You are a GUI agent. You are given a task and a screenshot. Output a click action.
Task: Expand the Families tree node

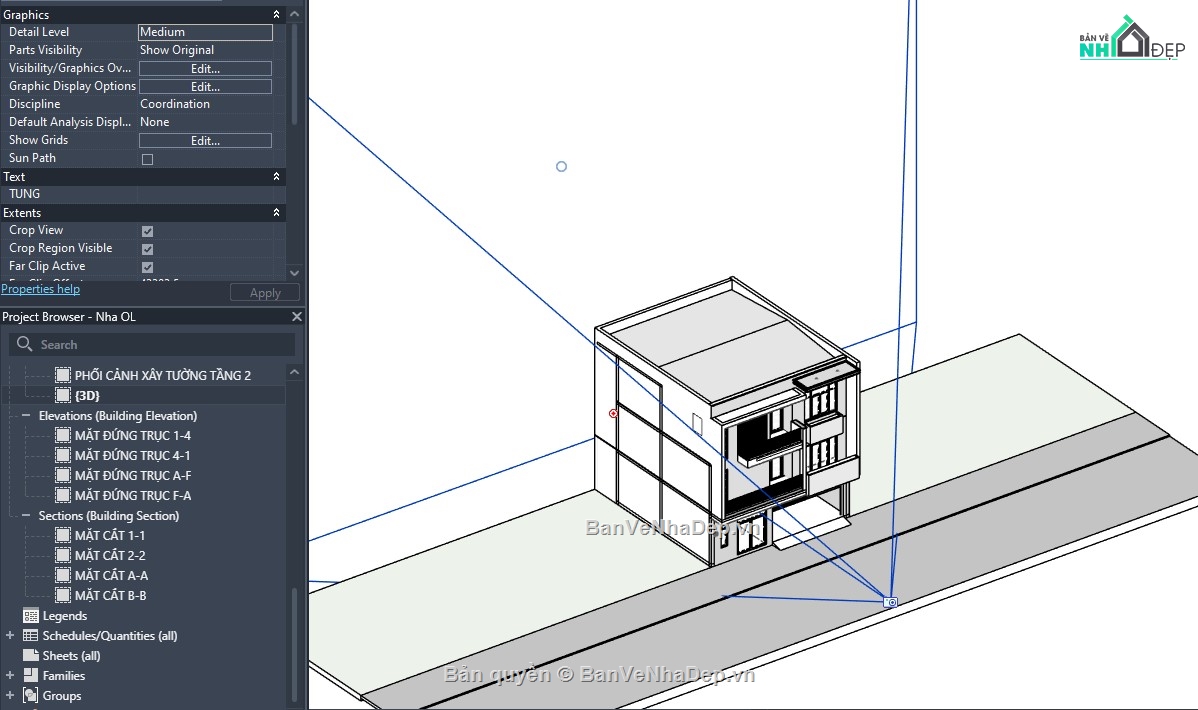[x=8, y=675]
